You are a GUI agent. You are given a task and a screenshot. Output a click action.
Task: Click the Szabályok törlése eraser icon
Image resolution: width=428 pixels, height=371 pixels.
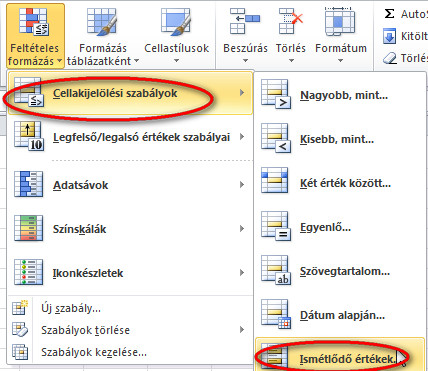click(20, 330)
